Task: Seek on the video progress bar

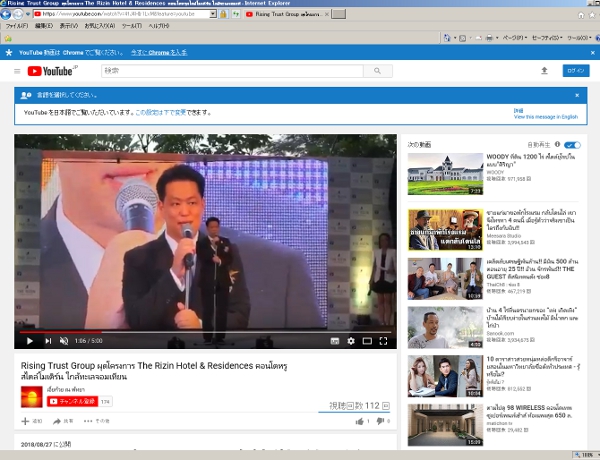Action: pyautogui.click(x=205, y=332)
